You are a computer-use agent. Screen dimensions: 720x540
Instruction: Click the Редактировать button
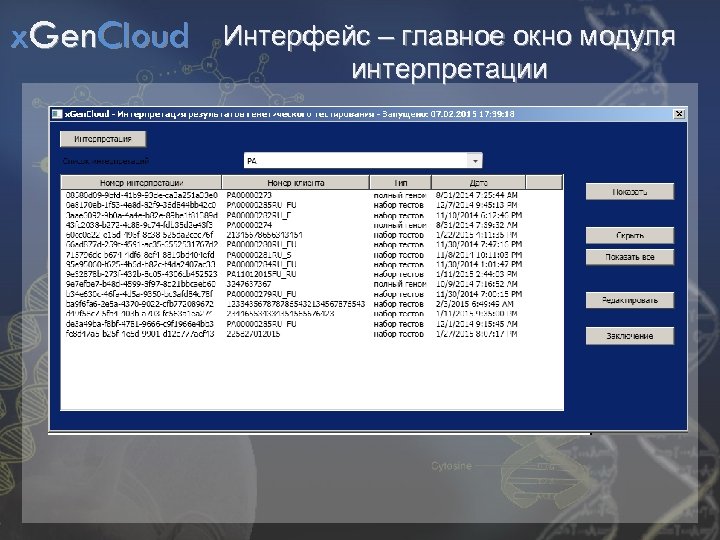coord(630,300)
